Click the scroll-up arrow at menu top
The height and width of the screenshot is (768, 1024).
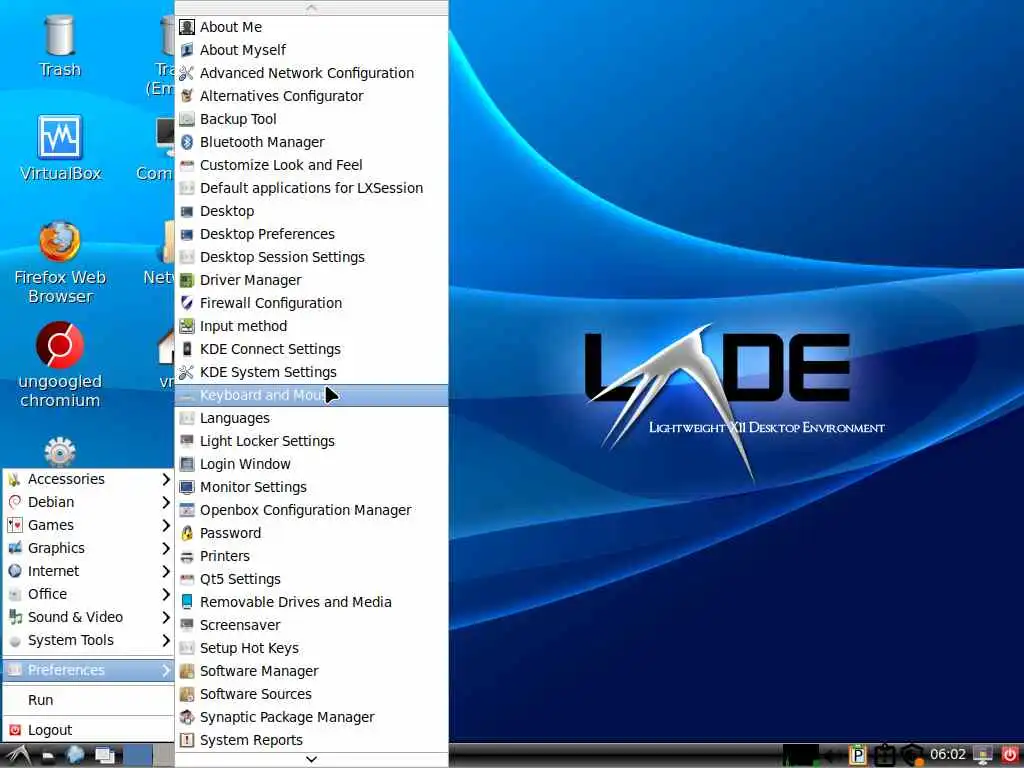[312, 8]
